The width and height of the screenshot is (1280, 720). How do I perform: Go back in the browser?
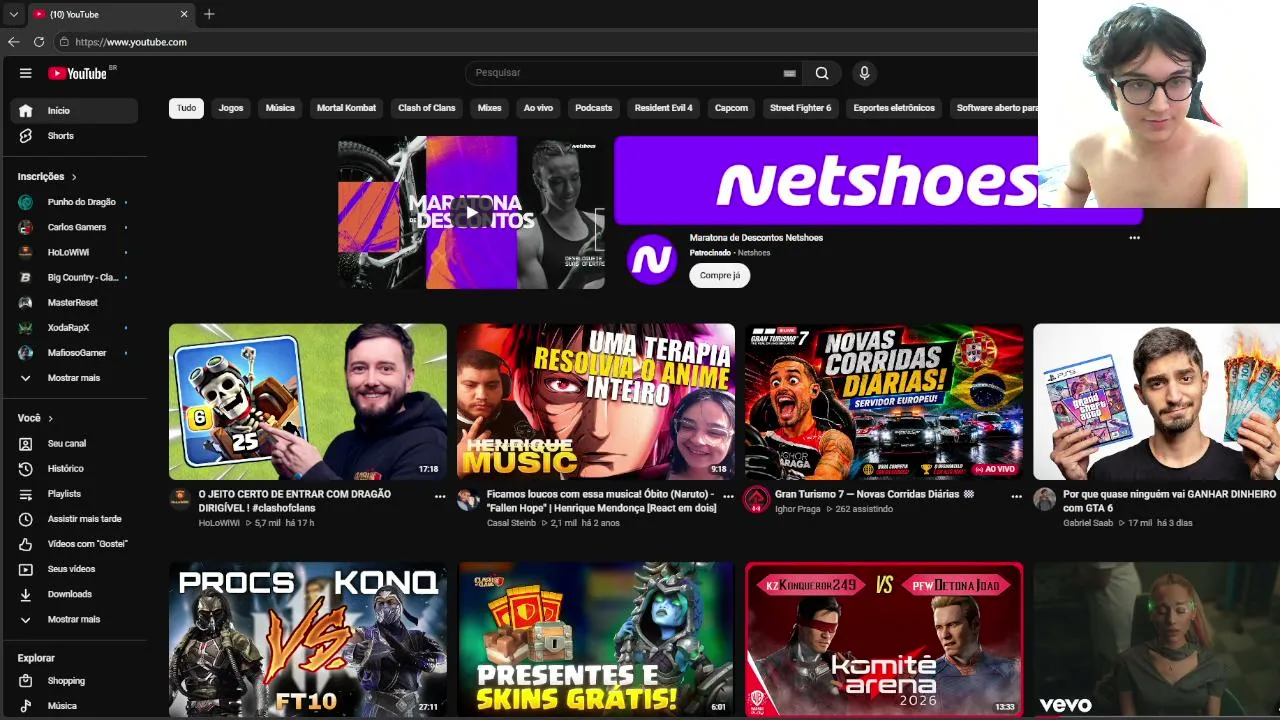[13, 42]
